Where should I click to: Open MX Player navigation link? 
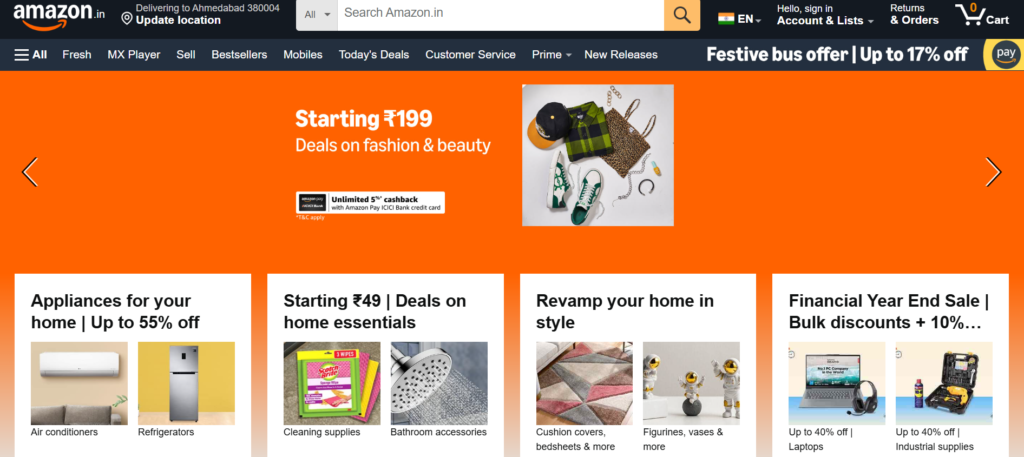[x=134, y=55]
